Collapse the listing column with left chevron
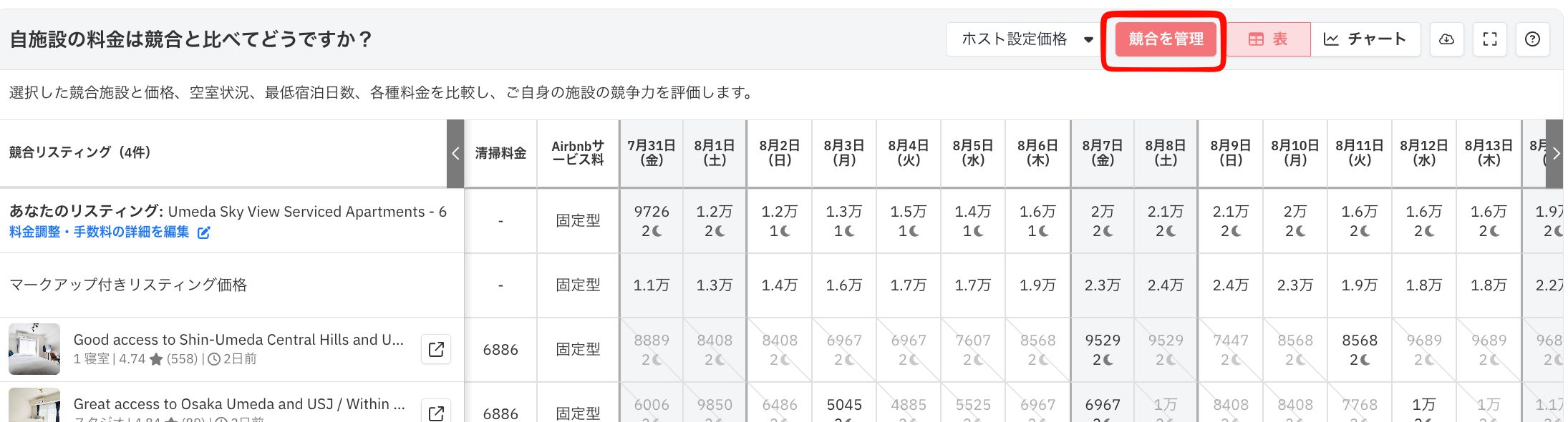This screenshot has height=422, width=1568. coord(455,154)
